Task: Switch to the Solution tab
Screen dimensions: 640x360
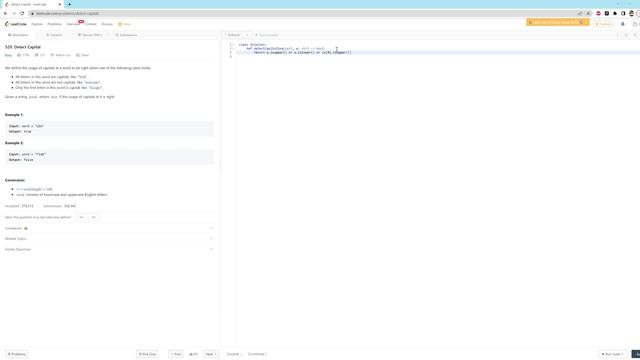Action: (x=54, y=35)
